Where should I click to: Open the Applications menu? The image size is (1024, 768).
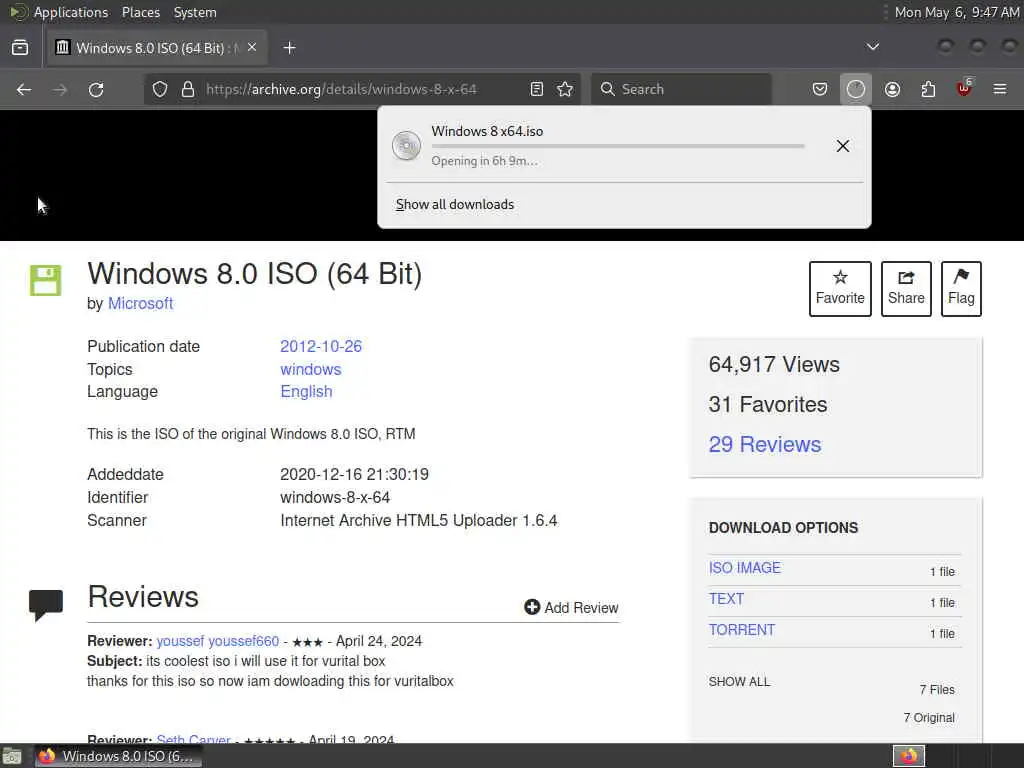pos(71,12)
